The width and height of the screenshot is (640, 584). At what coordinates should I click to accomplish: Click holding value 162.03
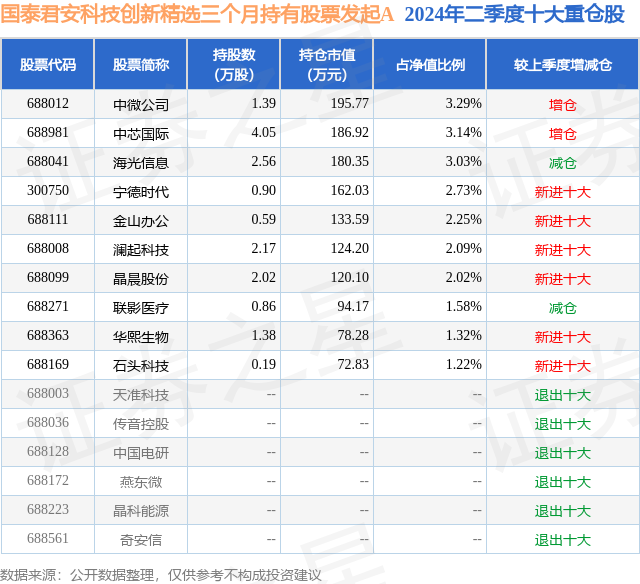(349, 191)
